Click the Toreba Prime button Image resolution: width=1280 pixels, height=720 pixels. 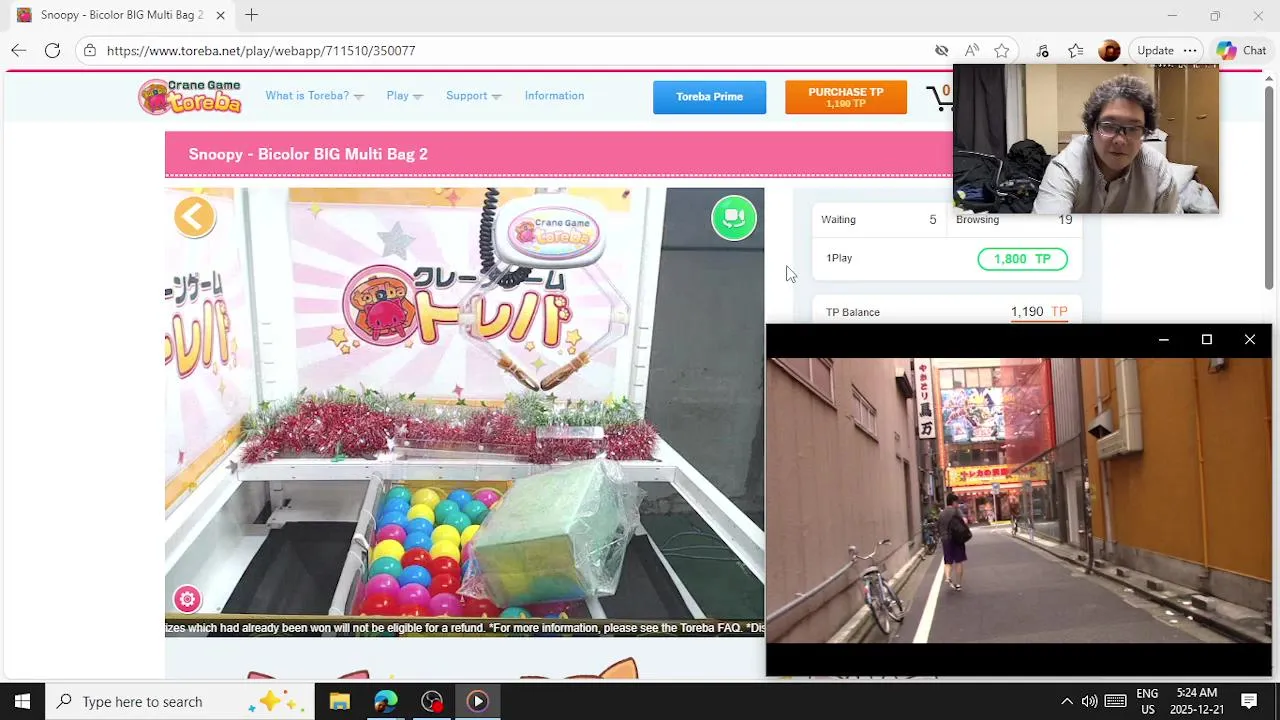pyautogui.click(x=709, y=97)
